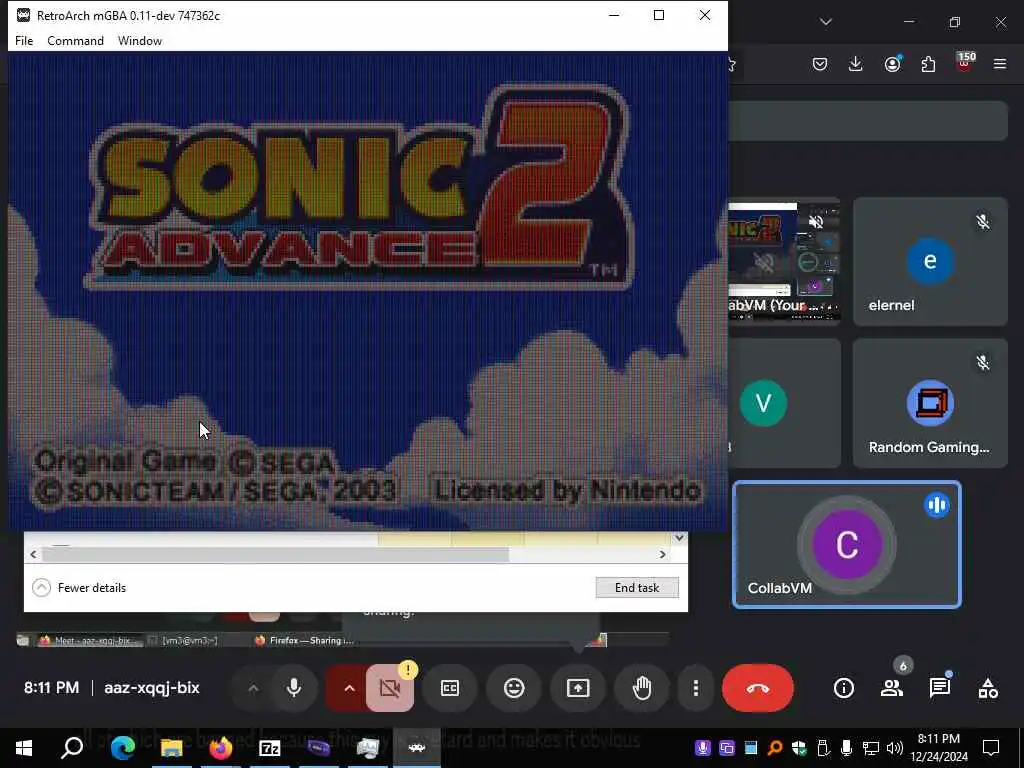Open the Firefox extensions puzzle icon
The height and width of the screenshot is (768, 1024).
(928, 64)
